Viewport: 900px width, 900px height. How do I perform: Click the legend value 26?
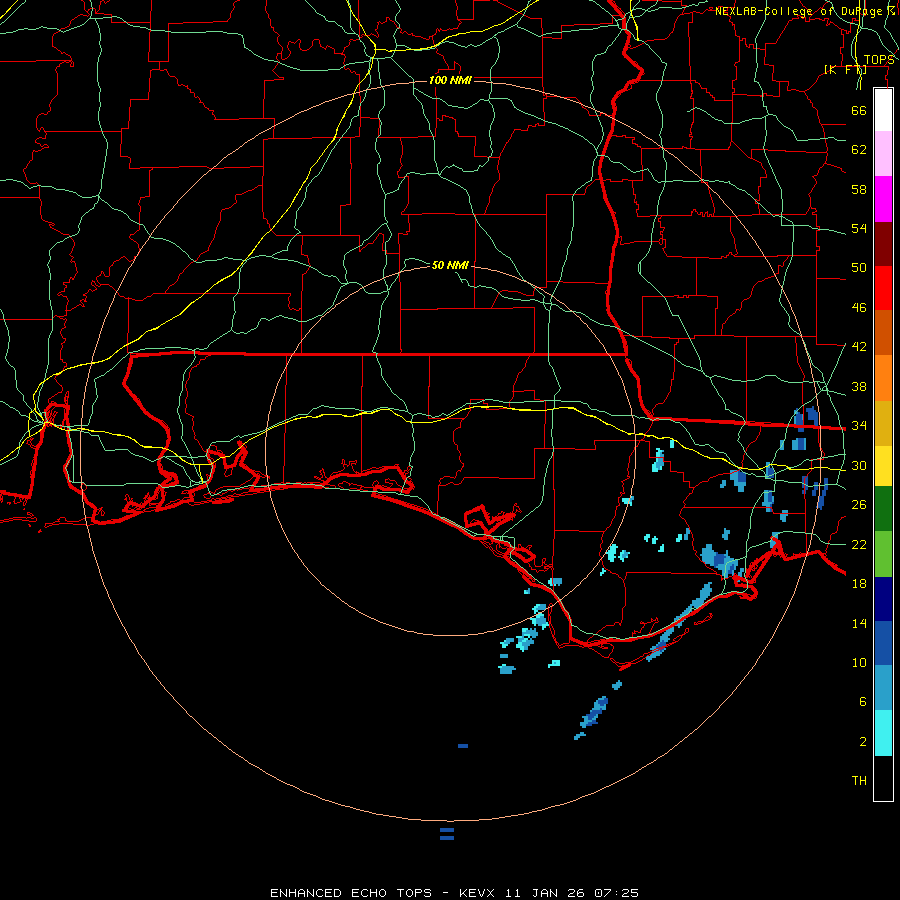pyautogui.click(x=859, y=505)
